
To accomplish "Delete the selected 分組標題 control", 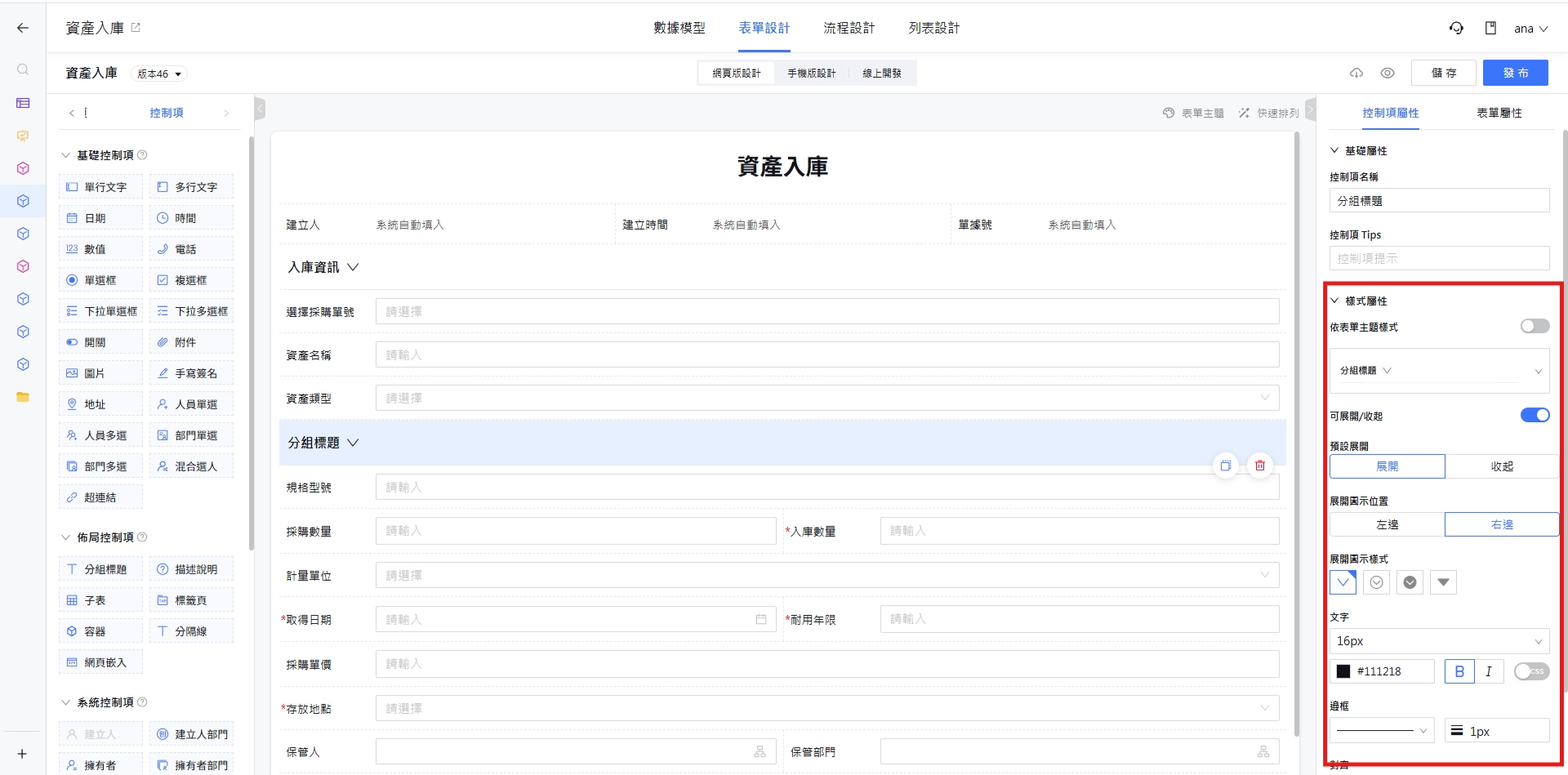I will (1260, 465).
